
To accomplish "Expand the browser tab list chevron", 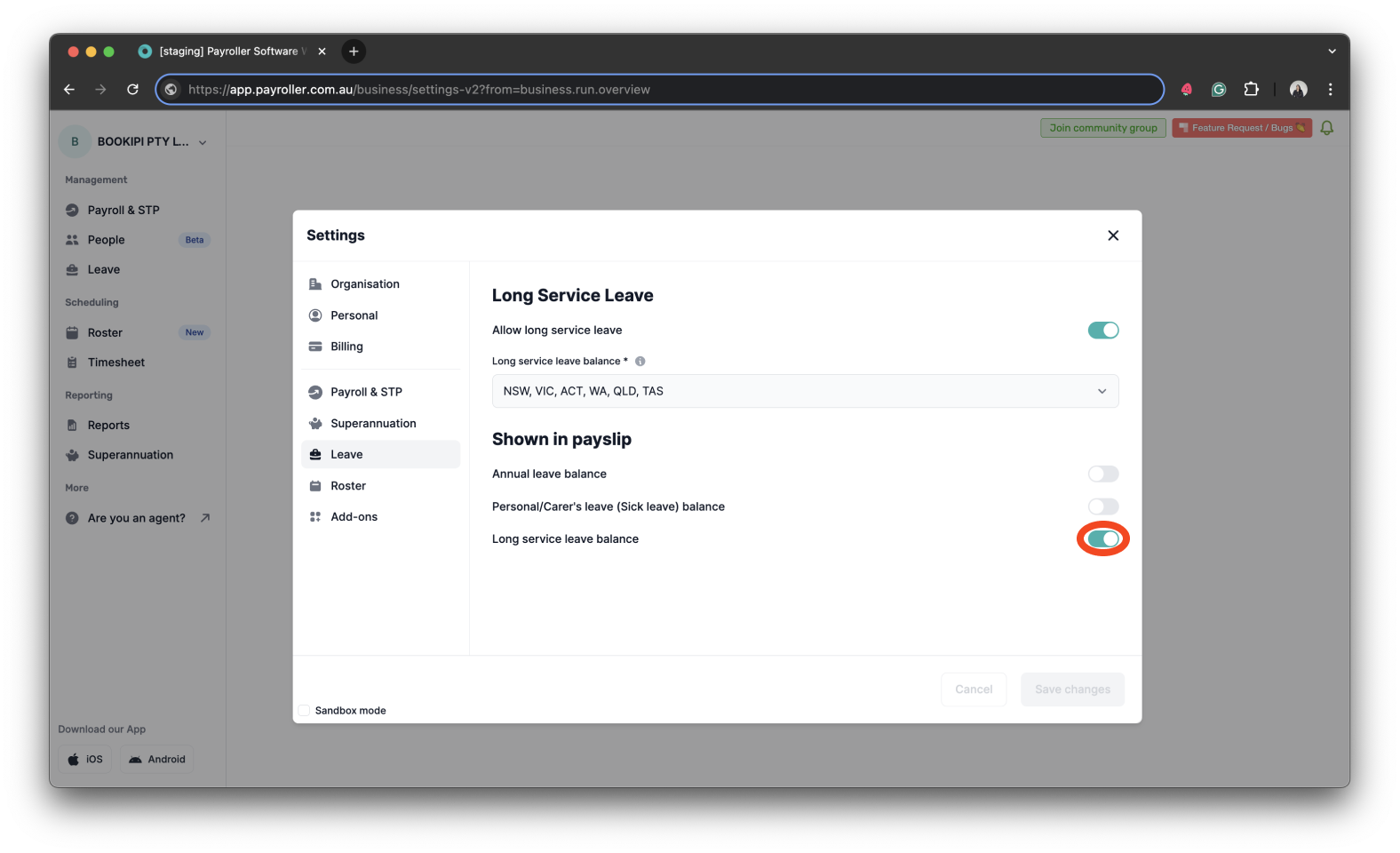I will coord(1332,52).
